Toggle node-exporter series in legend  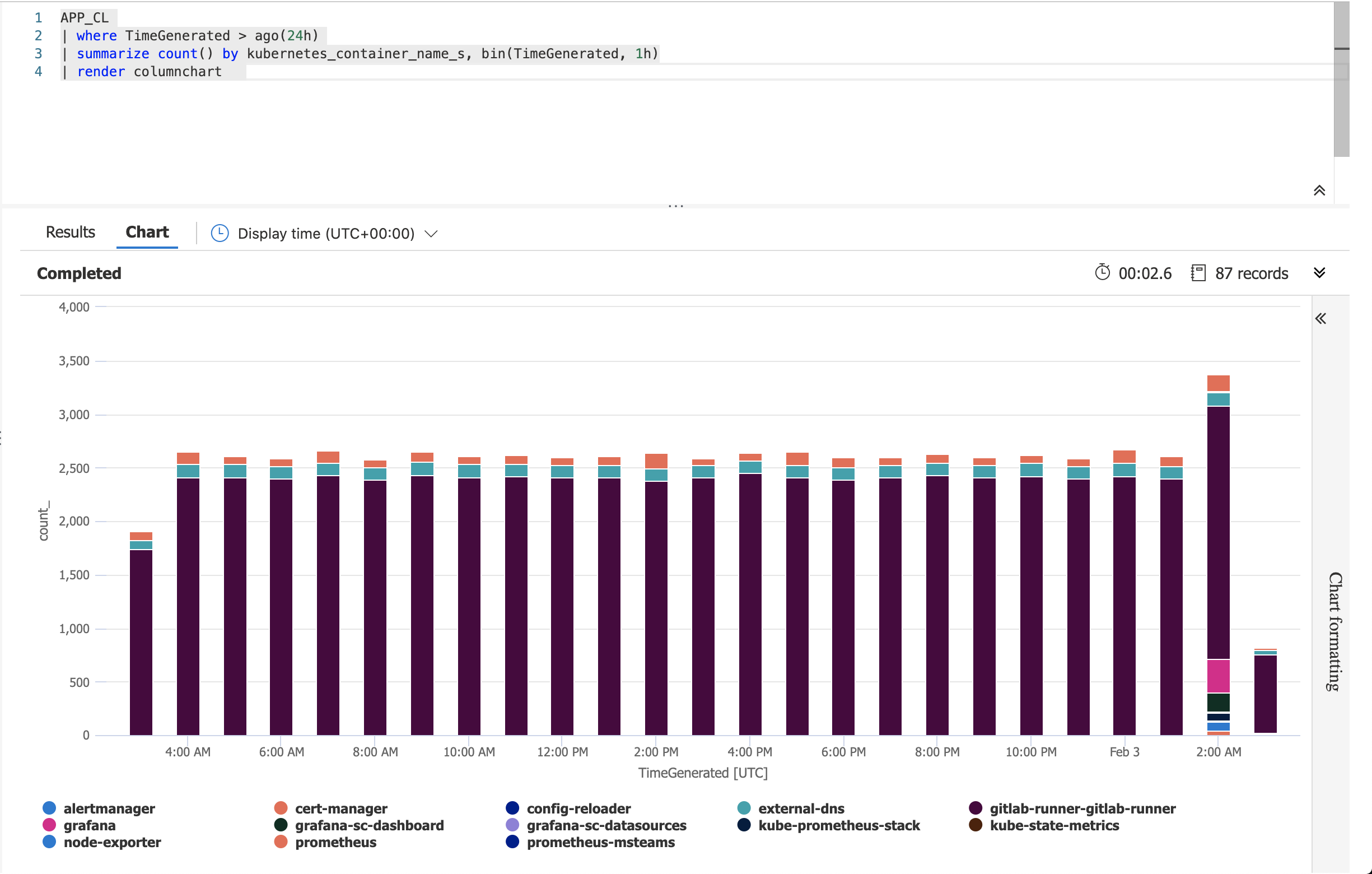(101, 843)
